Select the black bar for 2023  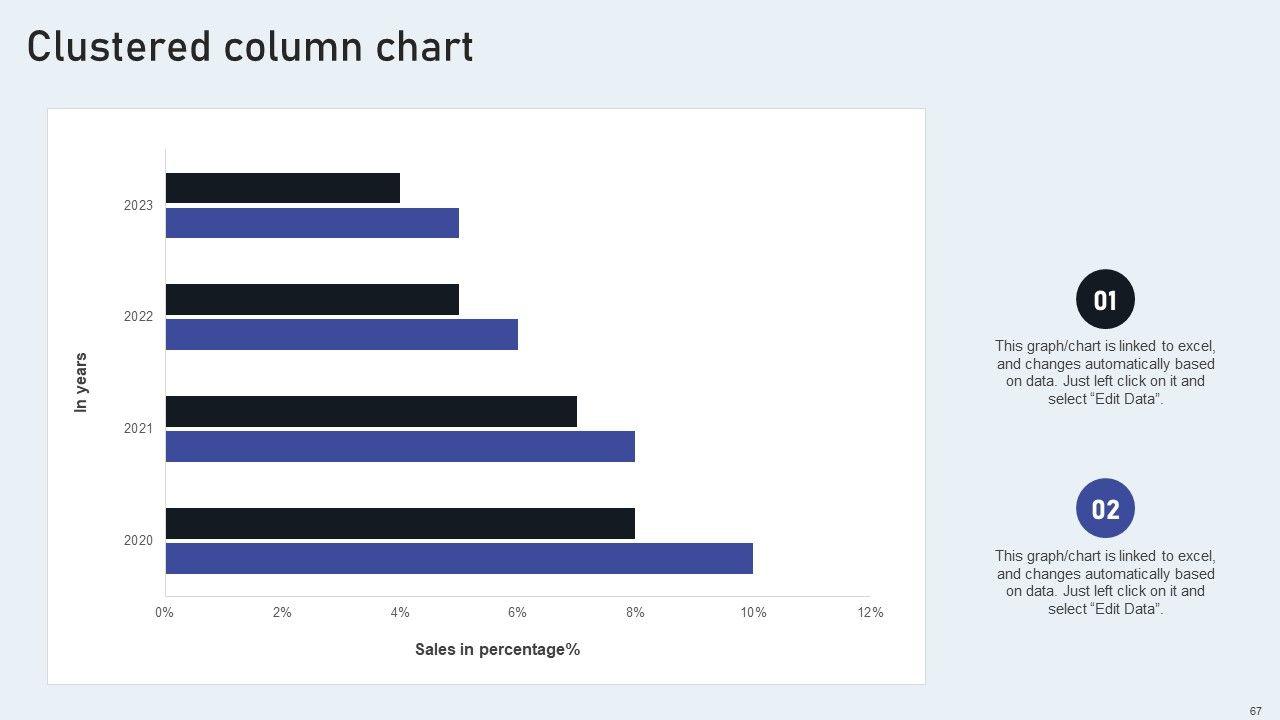282,188
